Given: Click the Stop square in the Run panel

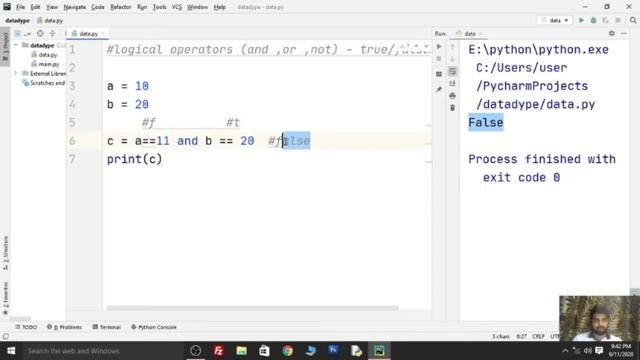Looking at the screenshot, I should tap(439, 59).
